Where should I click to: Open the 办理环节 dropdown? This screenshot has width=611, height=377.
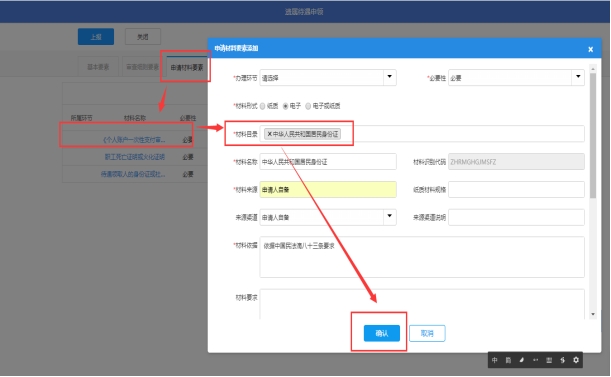(328, 78)
